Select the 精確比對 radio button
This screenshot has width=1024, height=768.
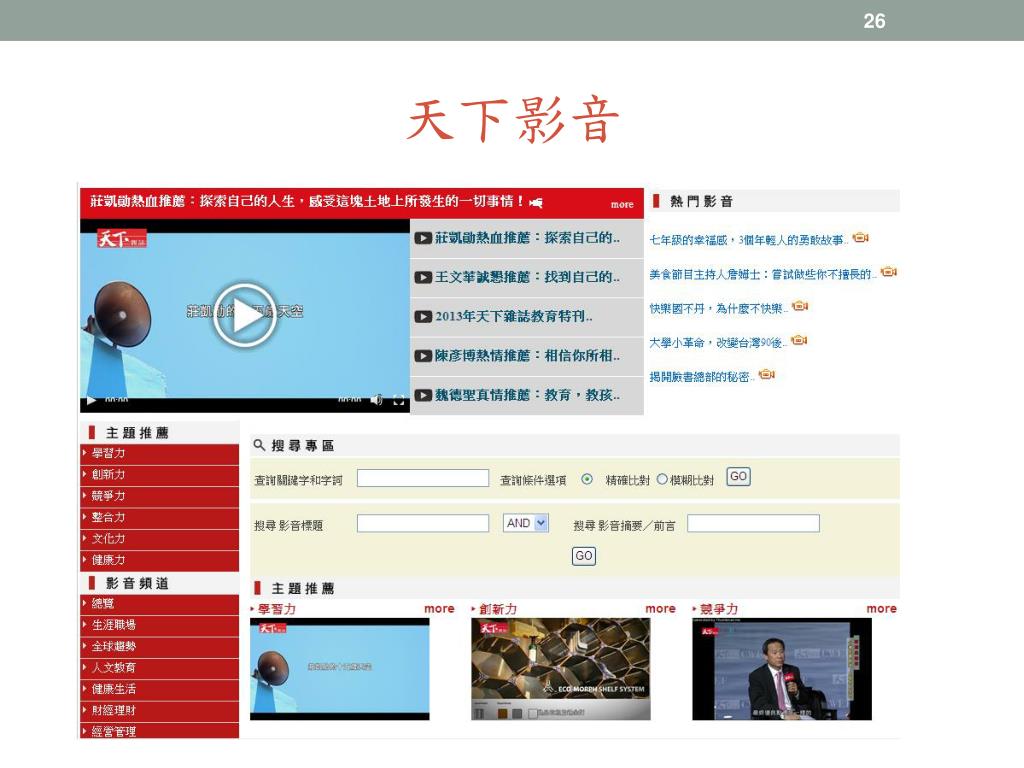tap(587, 479)
